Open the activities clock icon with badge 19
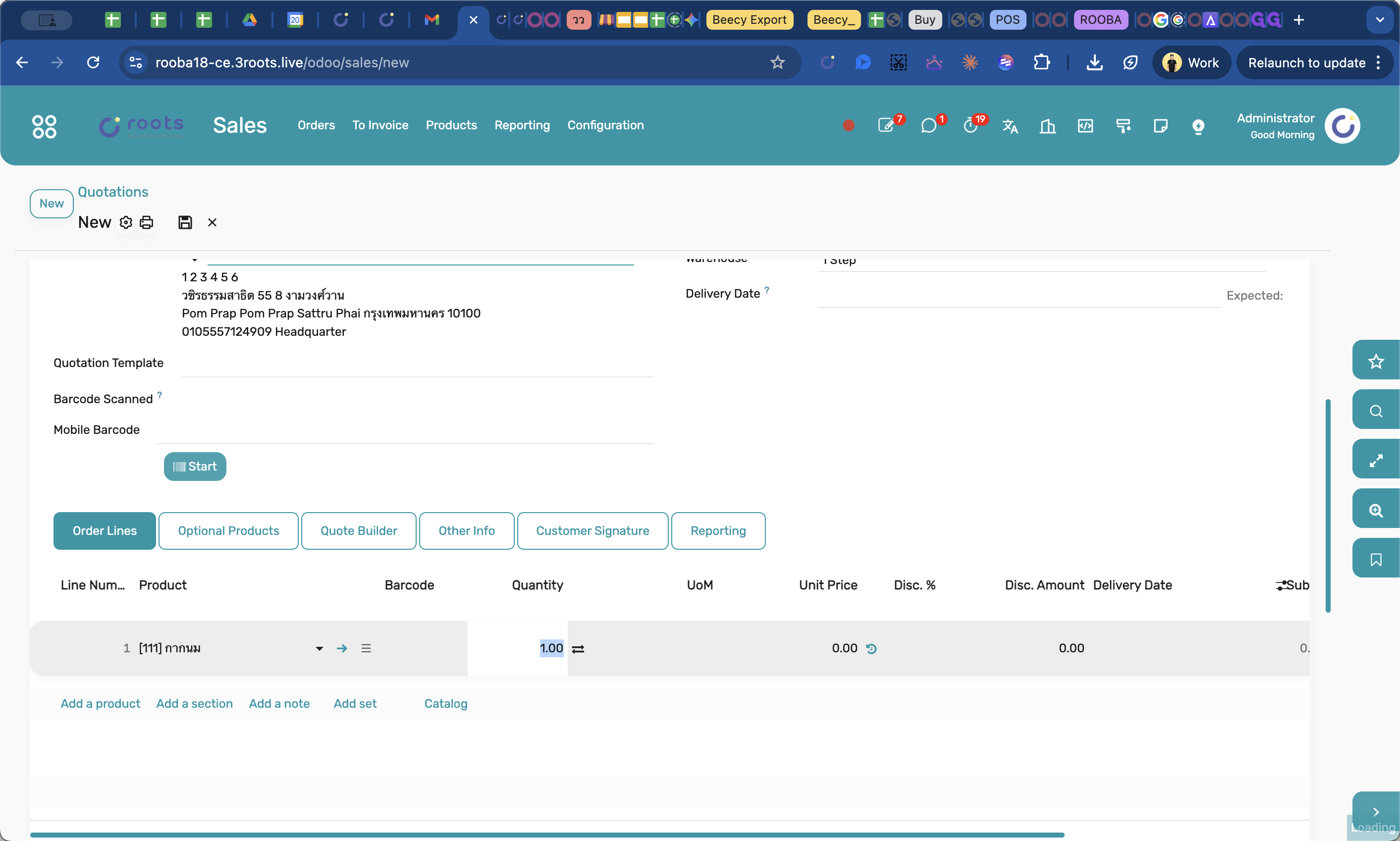The image size is (1400, 841). tap(971, 125)
